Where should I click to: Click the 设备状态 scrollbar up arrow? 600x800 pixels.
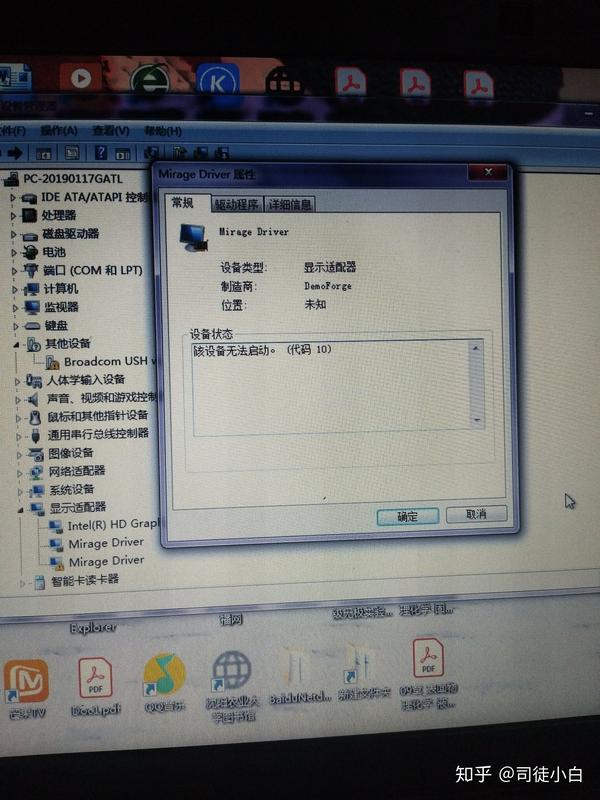click(x=476, y=348)
